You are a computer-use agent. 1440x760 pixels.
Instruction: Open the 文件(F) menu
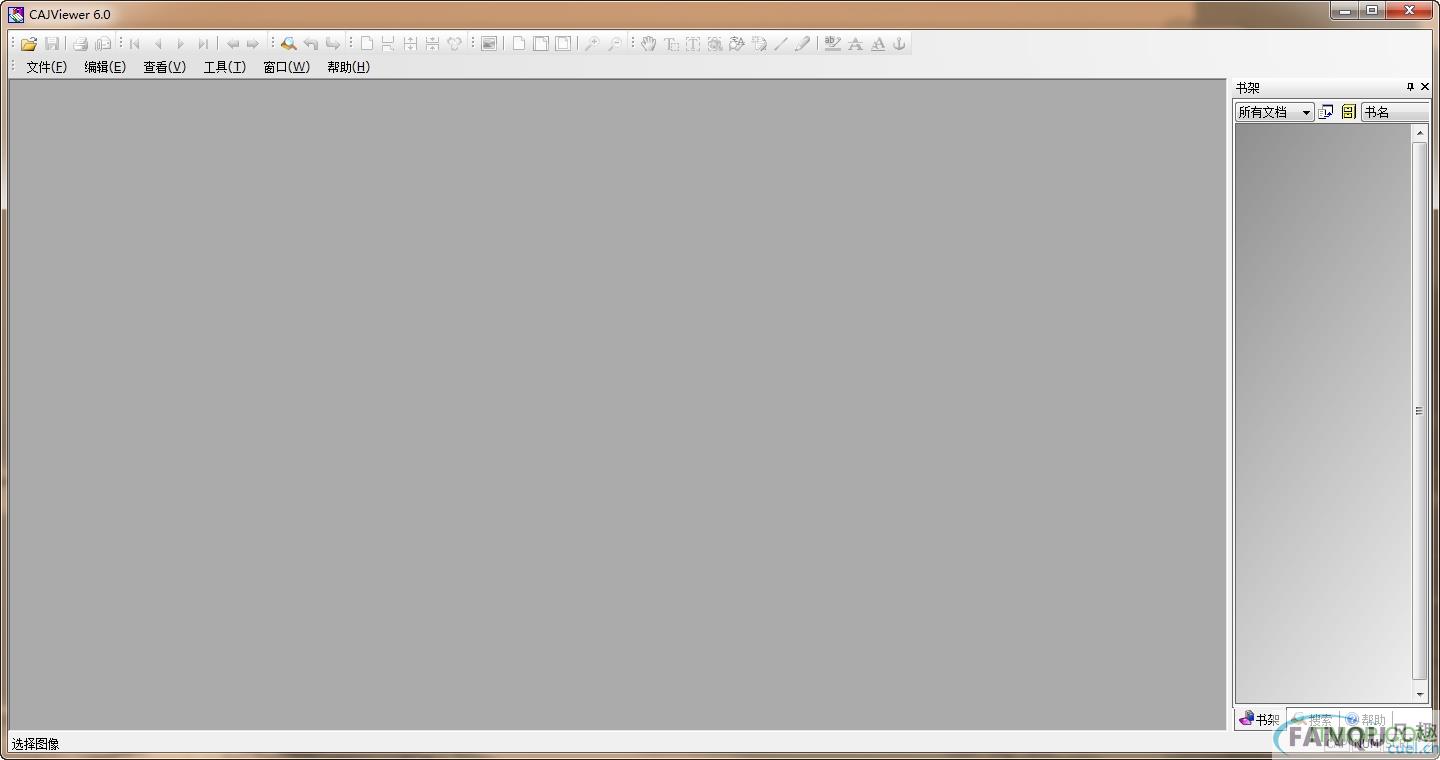point(46,67)
